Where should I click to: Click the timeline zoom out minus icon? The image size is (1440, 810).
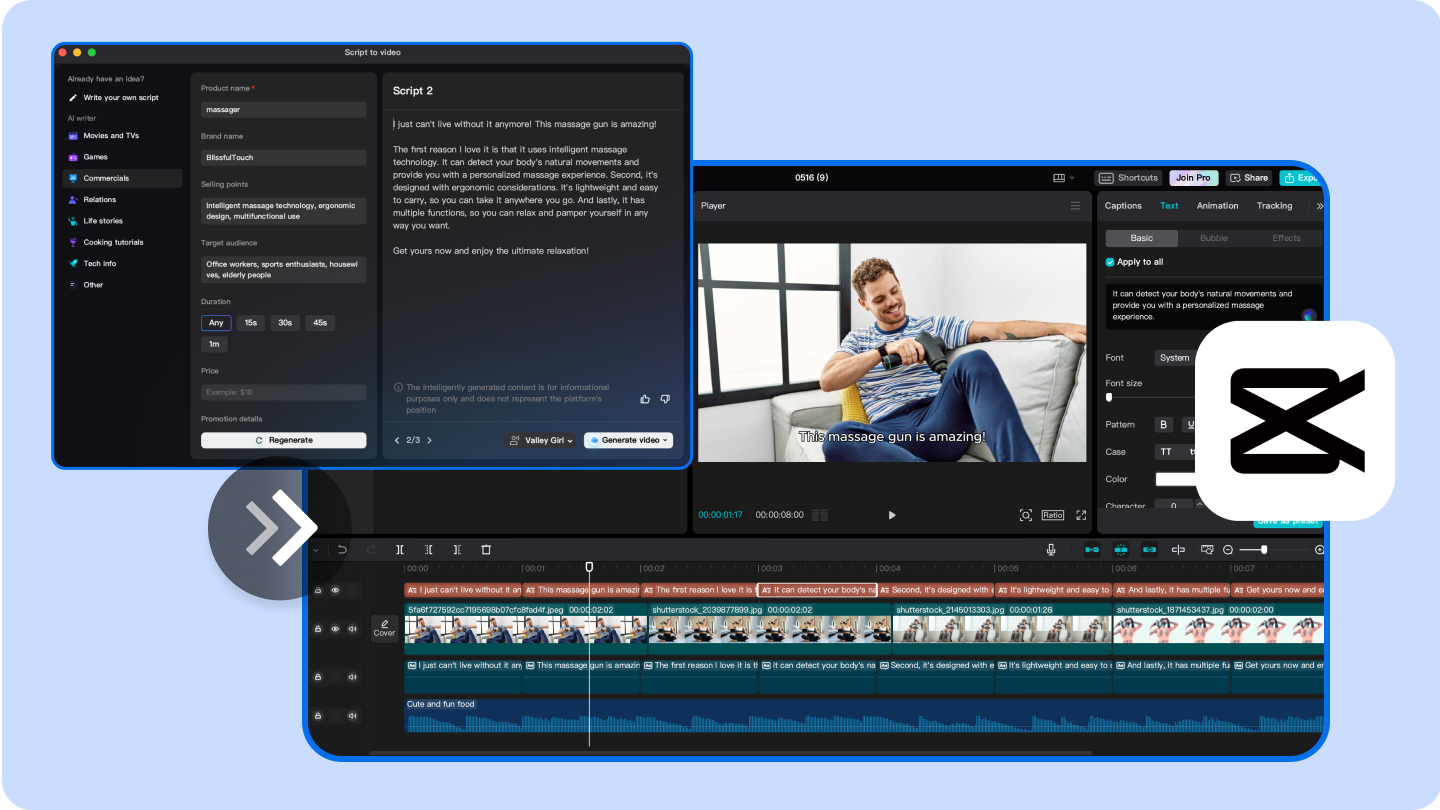(x=1228, y=550)
